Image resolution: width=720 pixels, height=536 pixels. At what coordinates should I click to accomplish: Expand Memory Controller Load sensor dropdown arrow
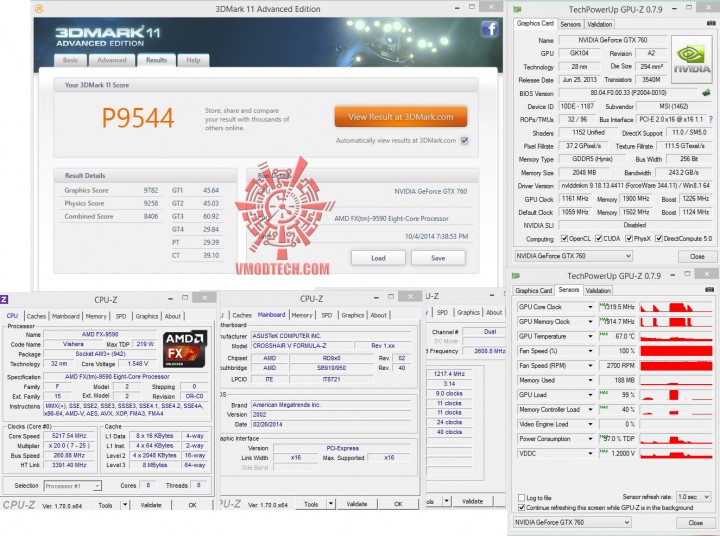coord(590,410)
